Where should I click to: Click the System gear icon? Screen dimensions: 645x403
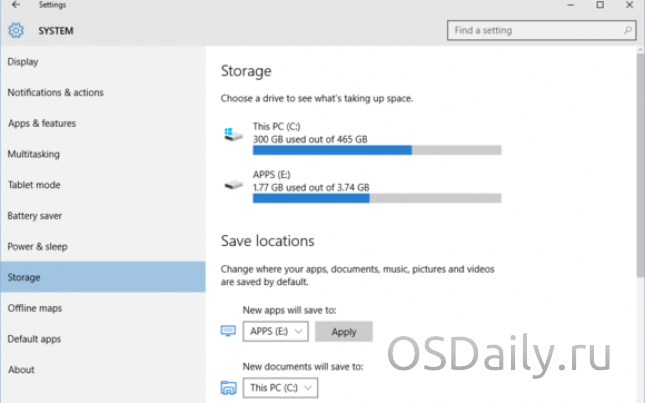tap(15, 31)
